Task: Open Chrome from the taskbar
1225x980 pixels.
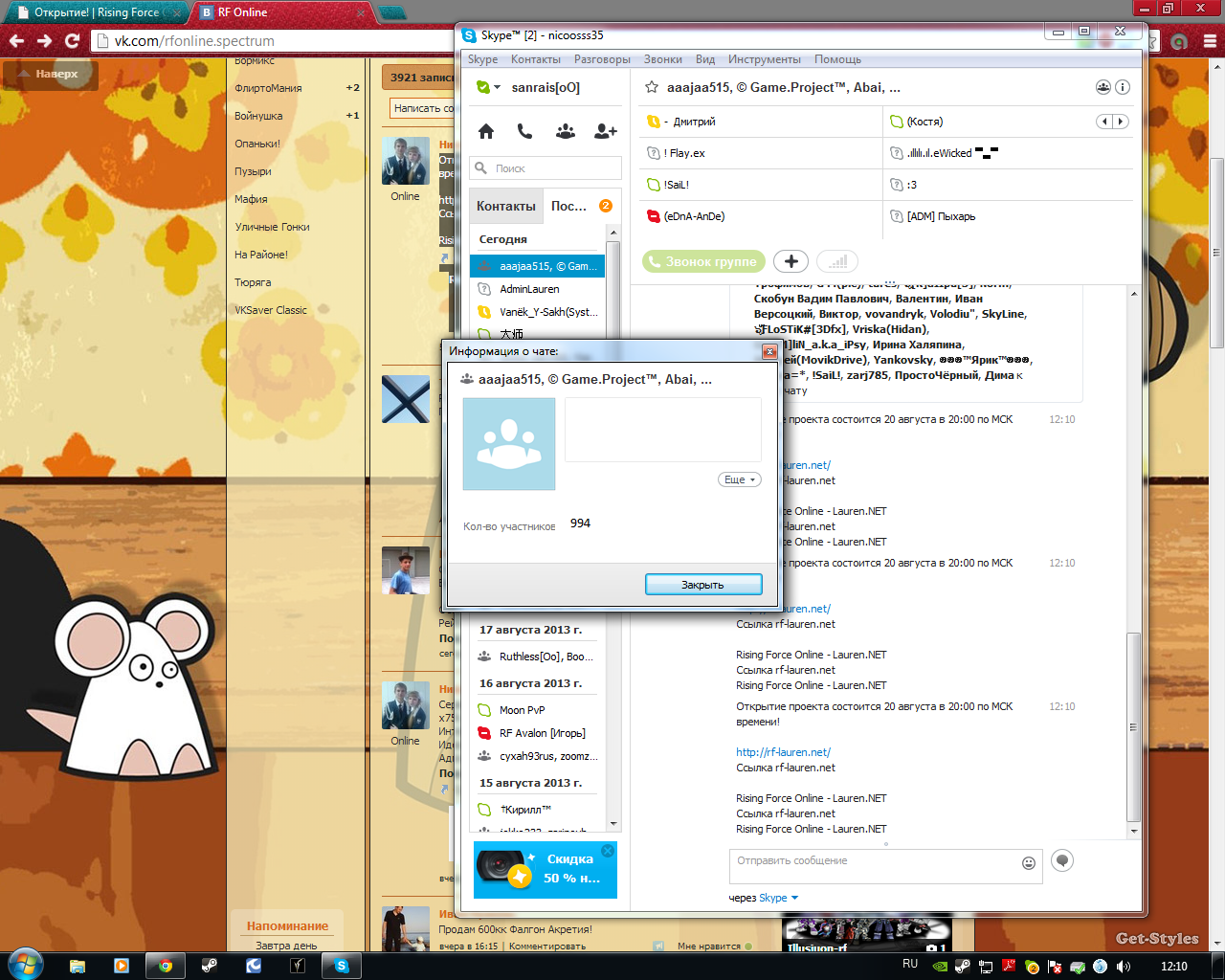Action: [x=166, y=966]
